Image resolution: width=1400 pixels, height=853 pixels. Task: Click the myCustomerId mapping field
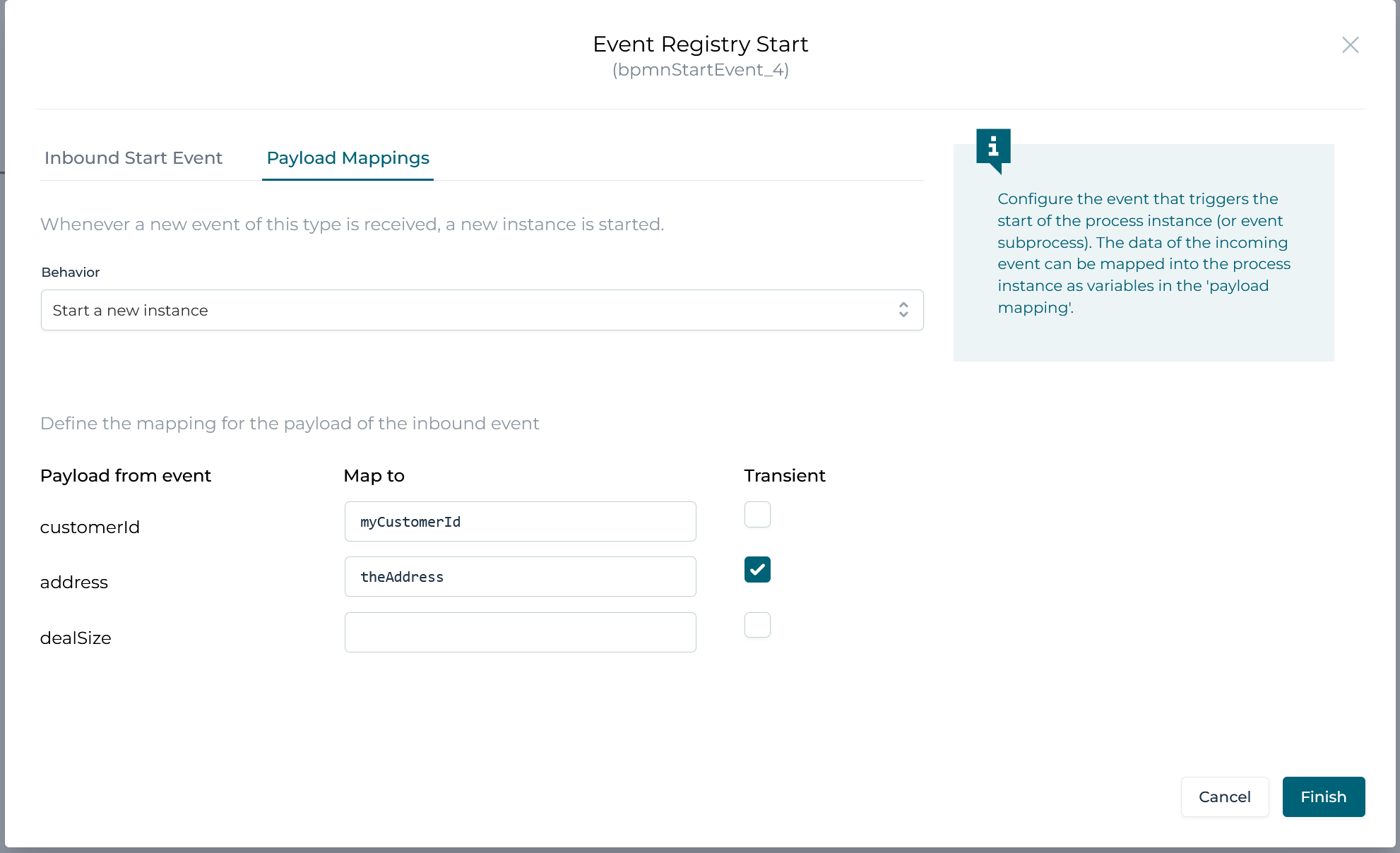[x=520, y=521]
